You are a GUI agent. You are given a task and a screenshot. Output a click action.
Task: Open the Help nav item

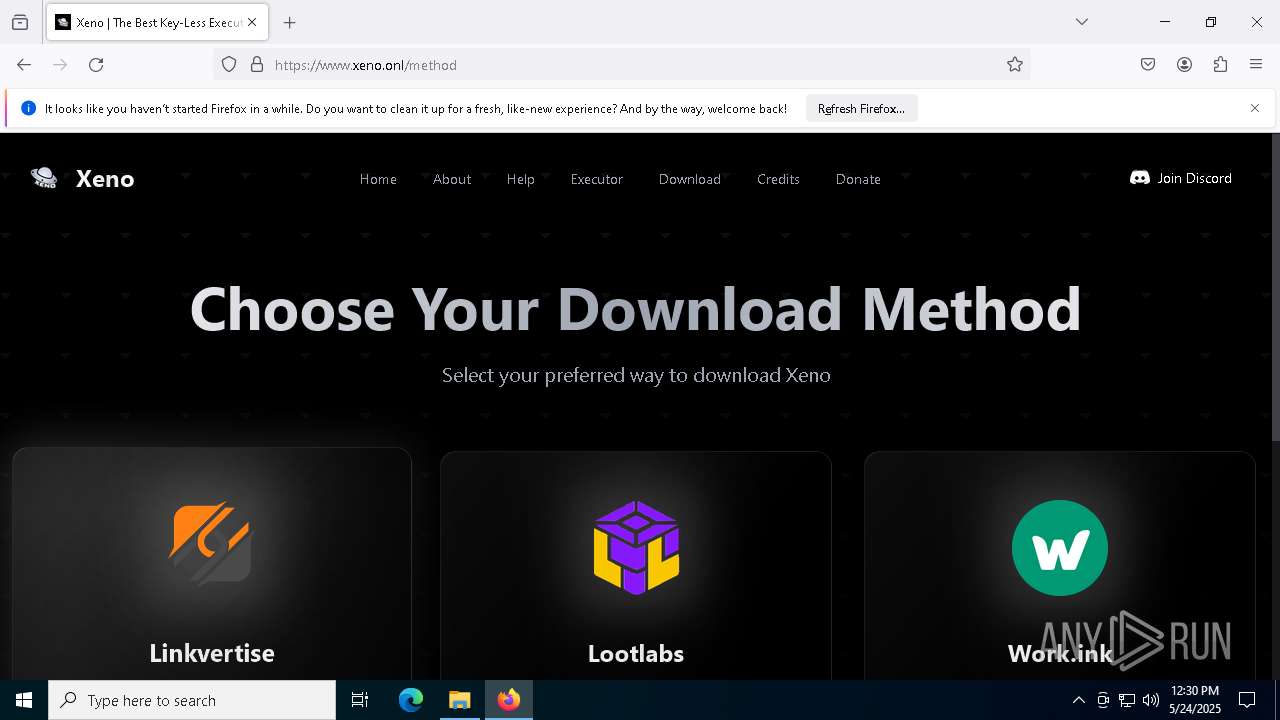(521, 179)
